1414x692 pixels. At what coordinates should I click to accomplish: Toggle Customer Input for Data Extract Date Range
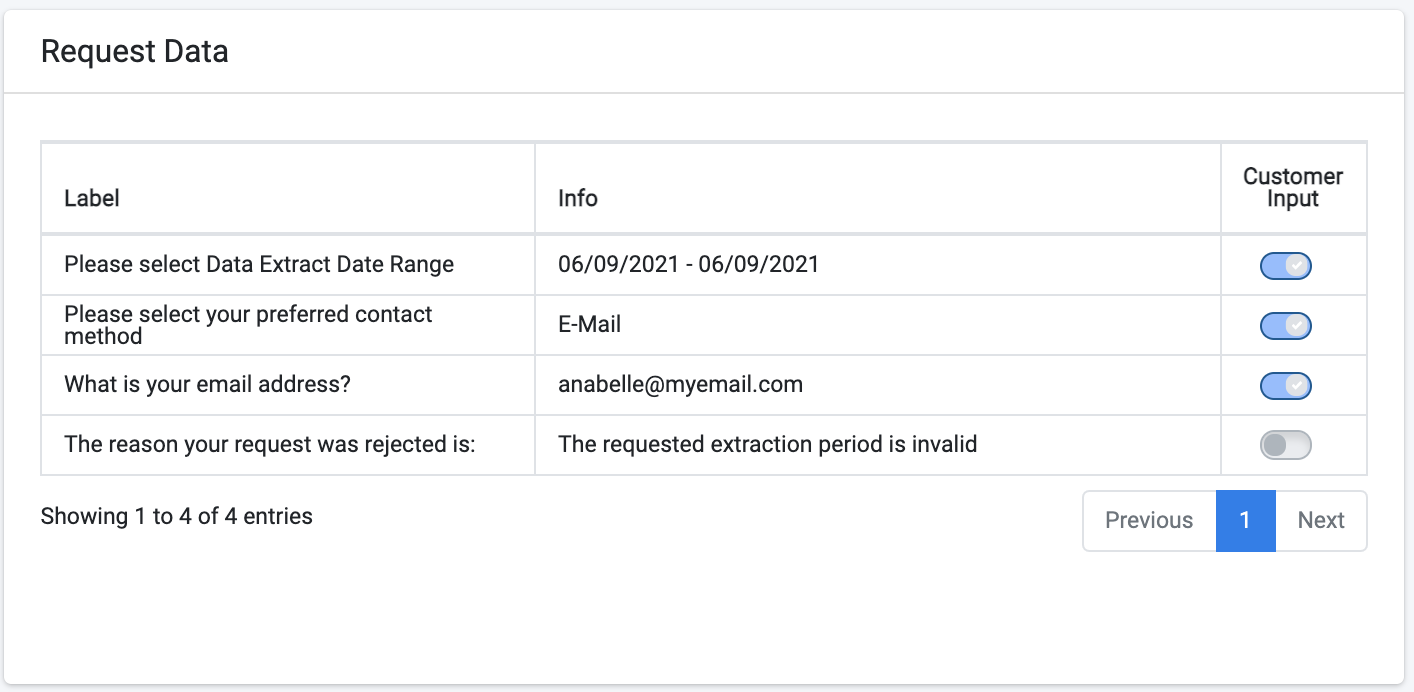(x=1285, y=265)
